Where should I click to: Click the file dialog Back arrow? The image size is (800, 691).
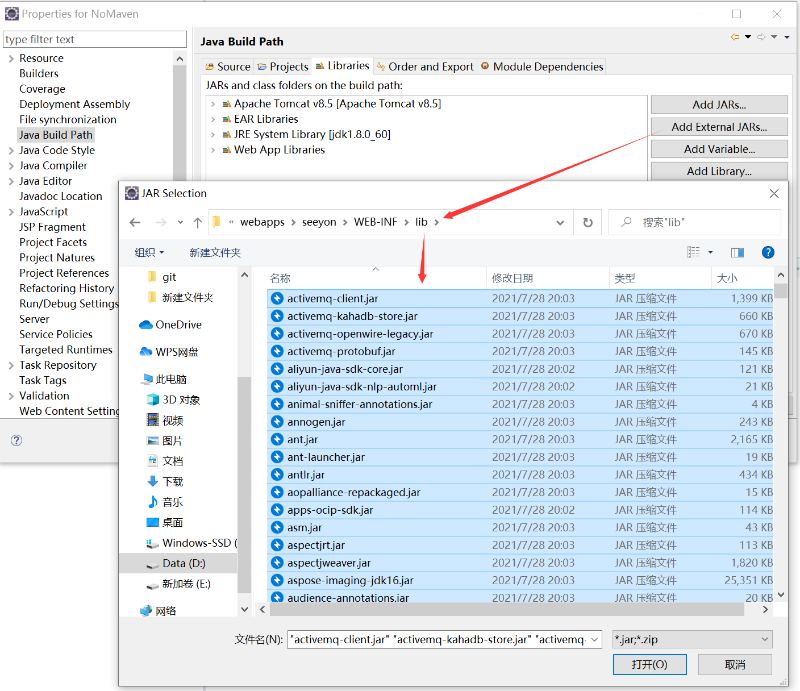coord(135,222)
